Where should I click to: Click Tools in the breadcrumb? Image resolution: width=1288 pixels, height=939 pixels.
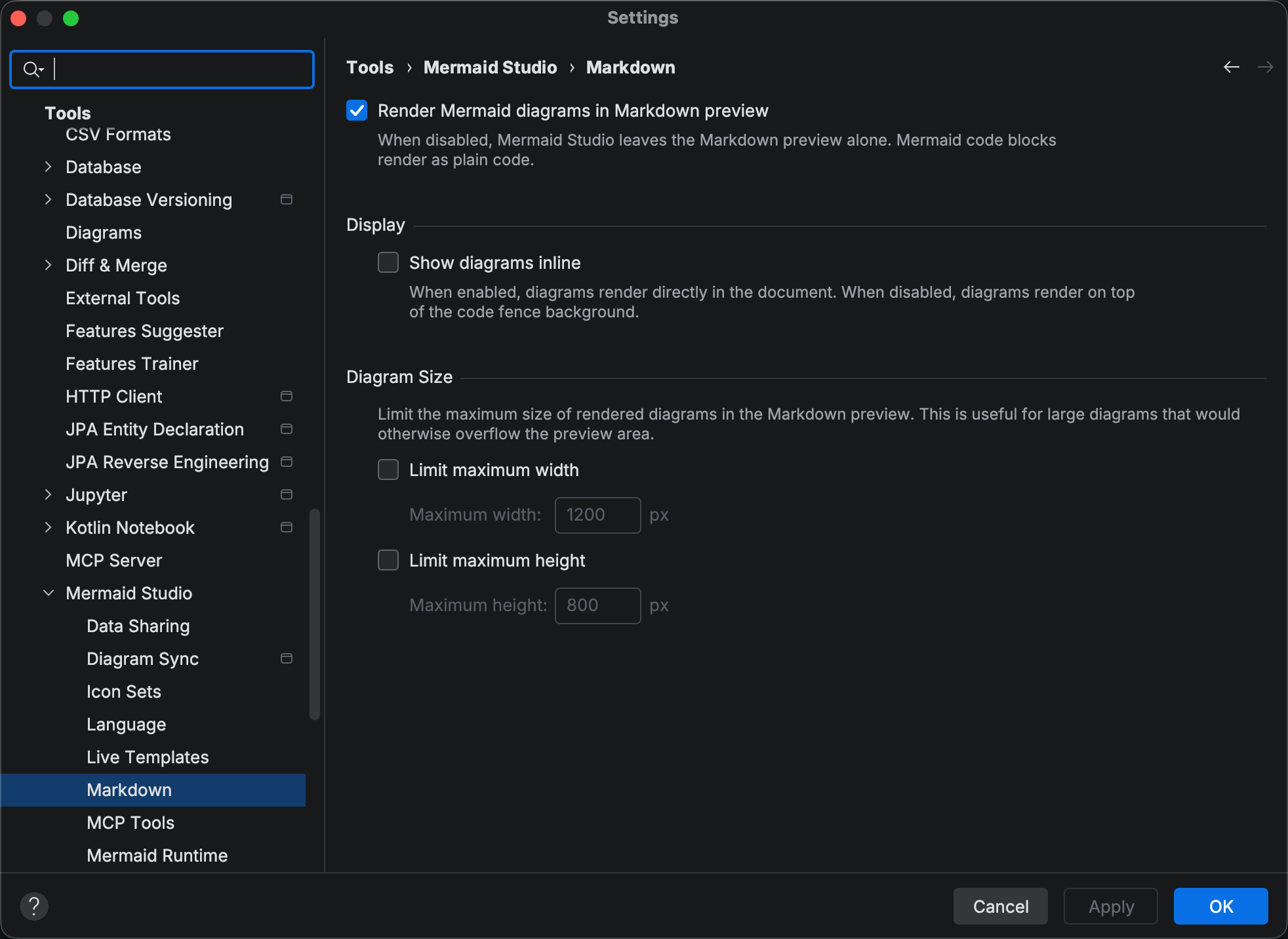point(370,68)
